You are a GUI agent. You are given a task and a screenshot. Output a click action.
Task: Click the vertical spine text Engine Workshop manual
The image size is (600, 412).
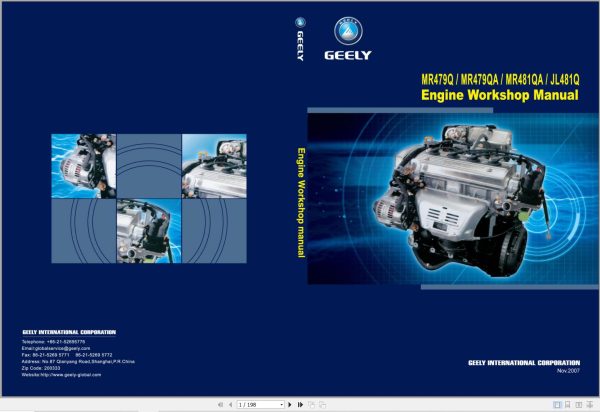click(302, 203)
